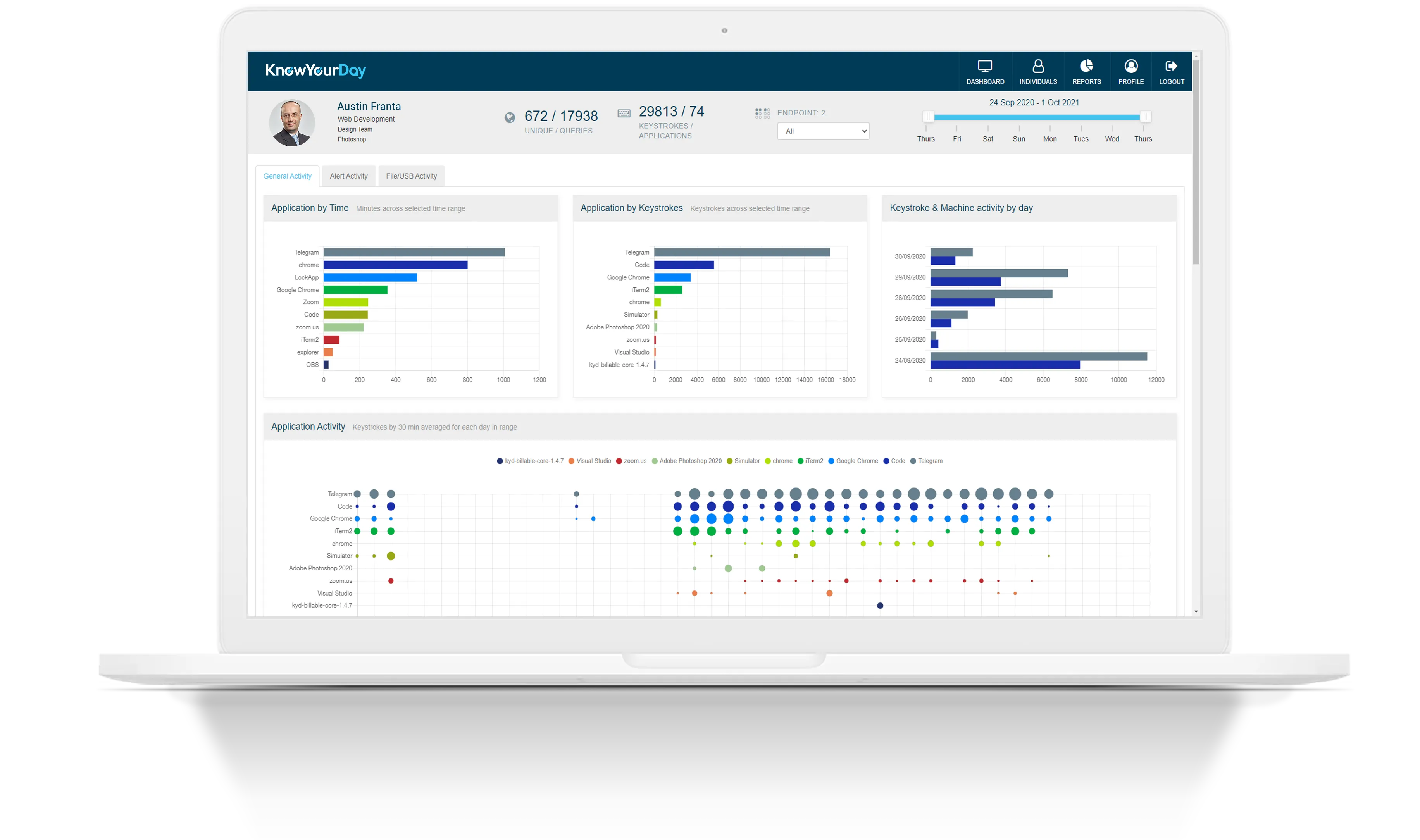
Task: Toggle Telegram series in chart legend
Action: 929,461
